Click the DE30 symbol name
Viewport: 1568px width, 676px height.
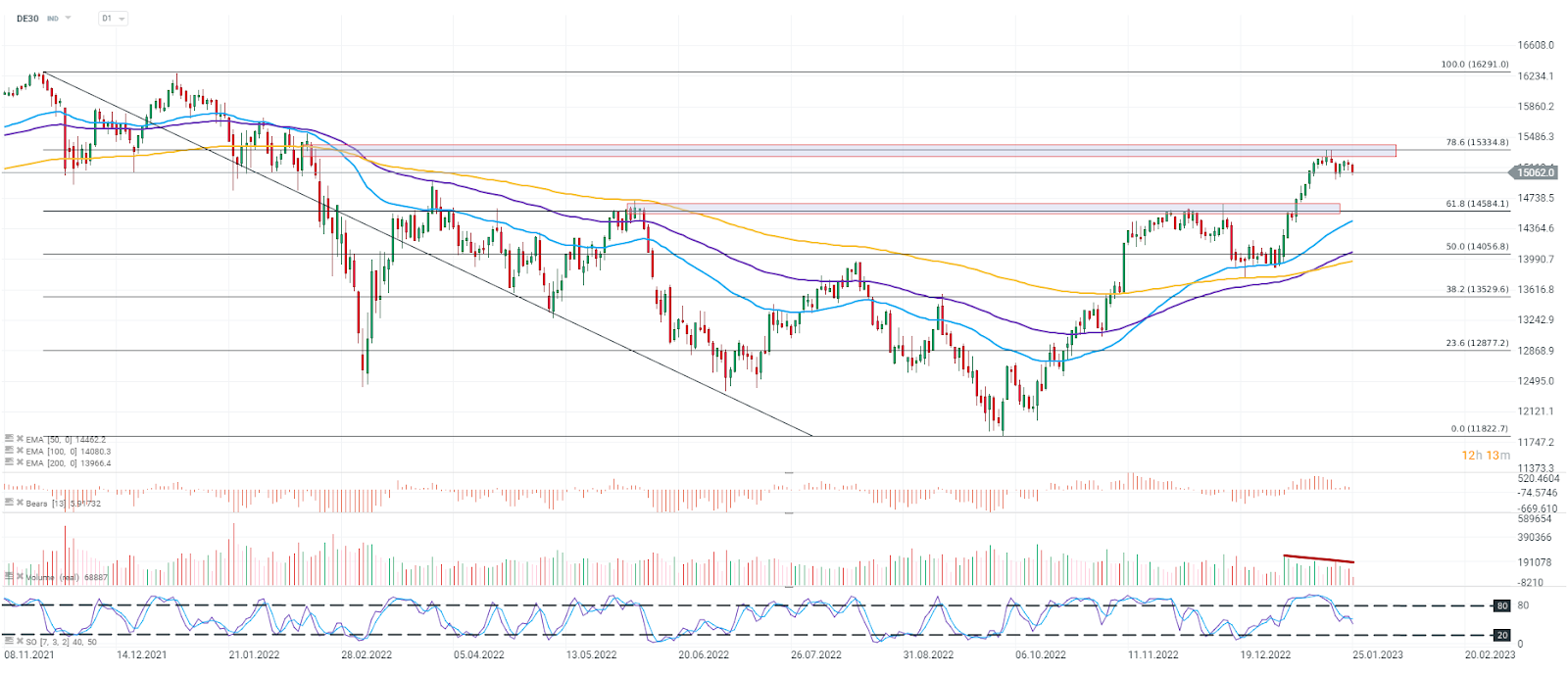point(27,19)
